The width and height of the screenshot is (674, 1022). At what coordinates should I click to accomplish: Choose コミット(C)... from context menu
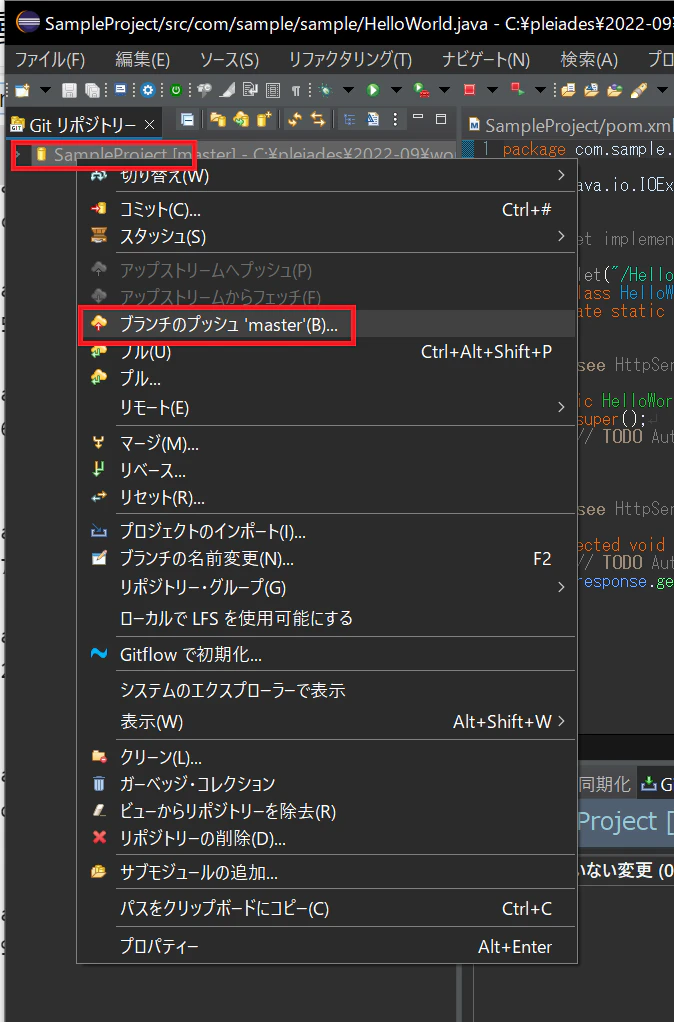[x=327, y=209]
